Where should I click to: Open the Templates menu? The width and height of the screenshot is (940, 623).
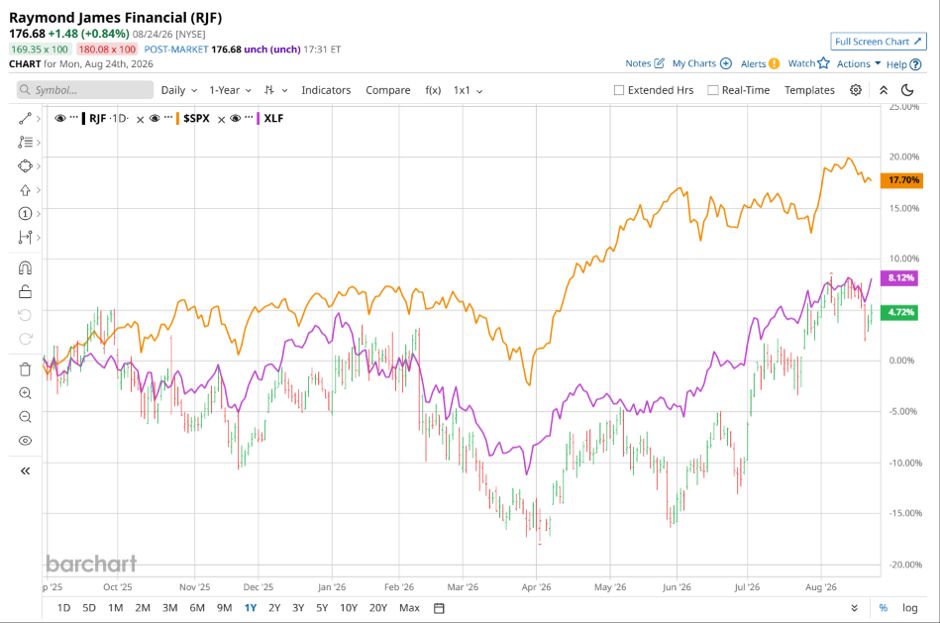(x=809, y=90)
